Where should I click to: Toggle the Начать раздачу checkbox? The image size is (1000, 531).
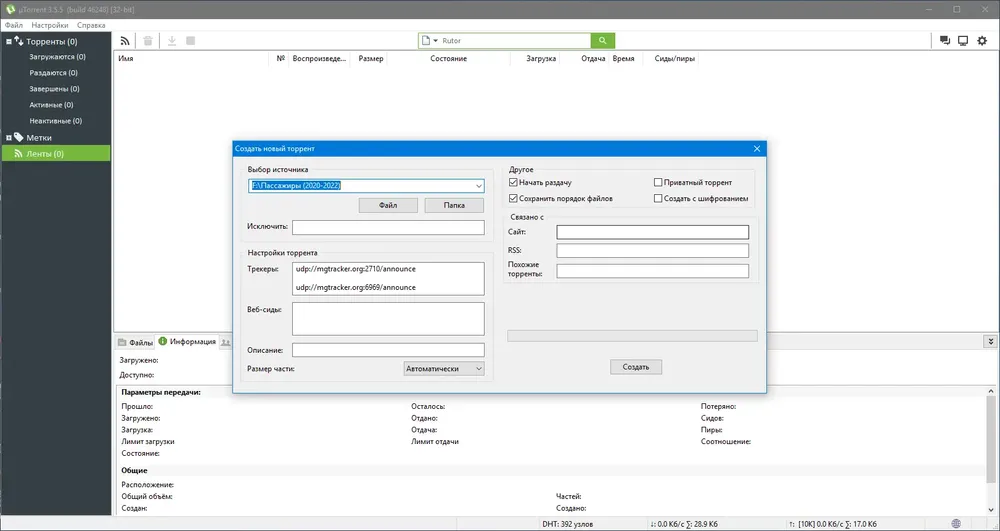click(513, 182)
